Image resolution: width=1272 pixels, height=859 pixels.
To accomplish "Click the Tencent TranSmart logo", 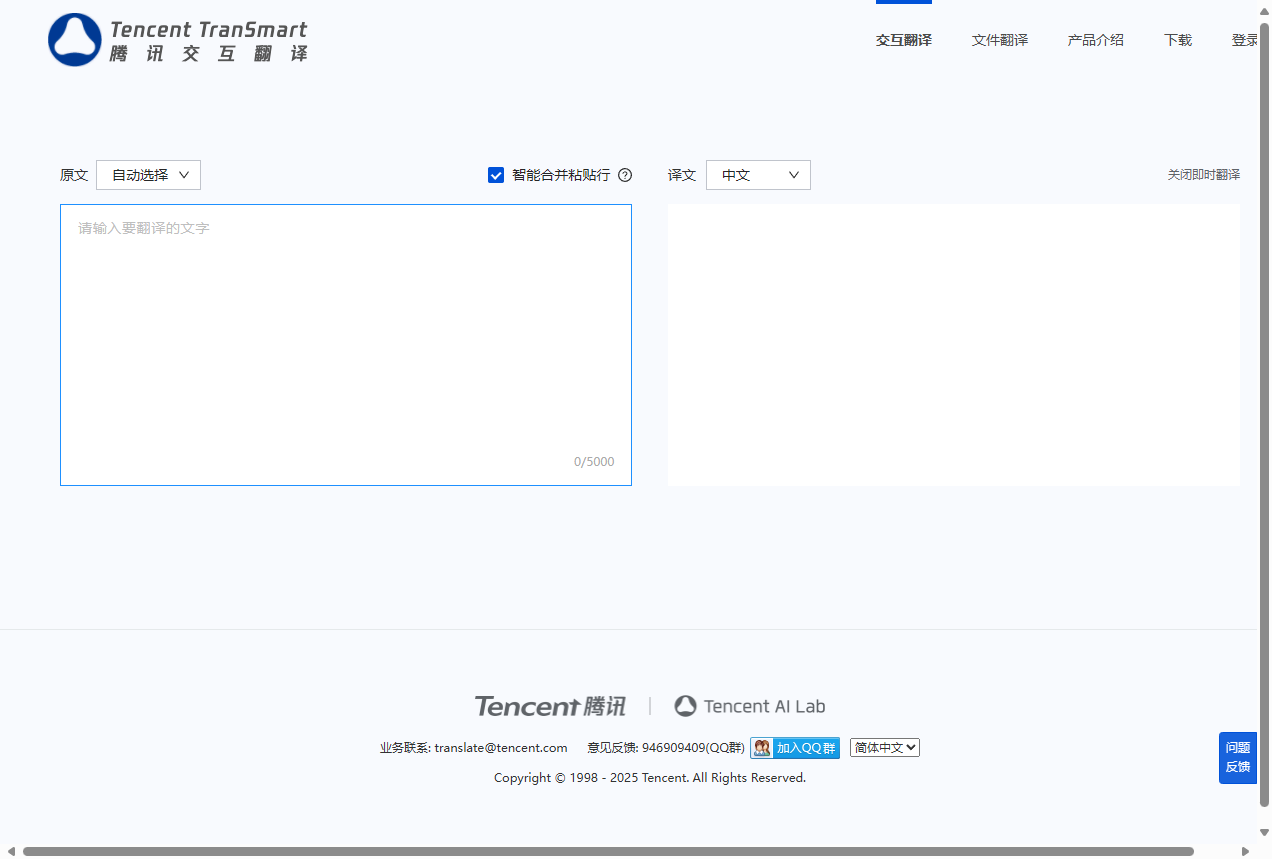I will point(176,39).
